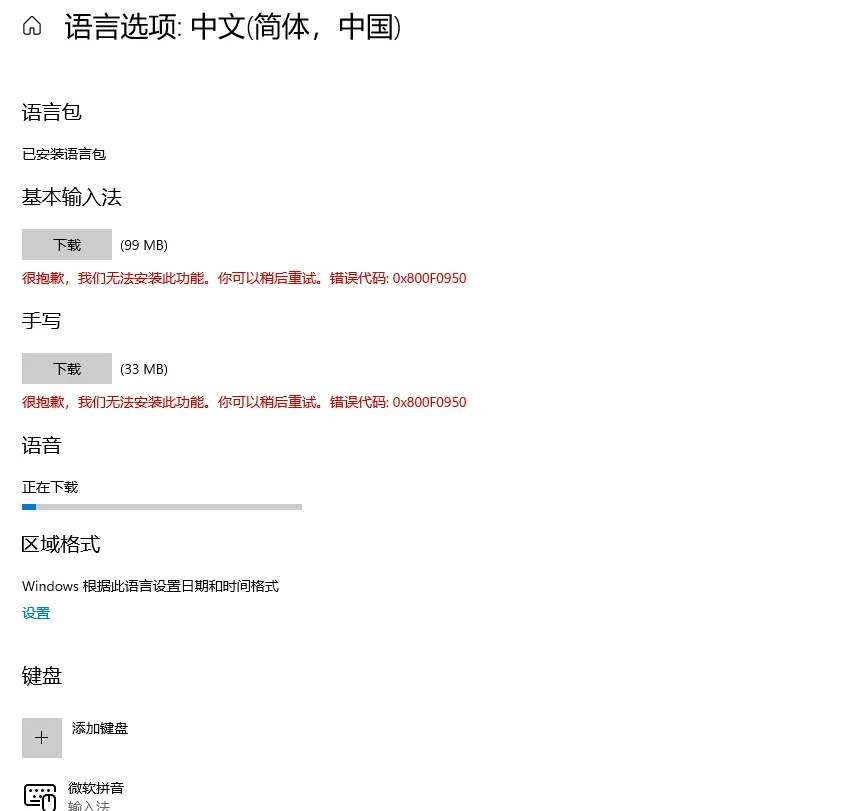The width and height of the screenshot is (854, 811).
Task: Download the 99 MB basic input method pack
Action: click(x=66, y=244)
